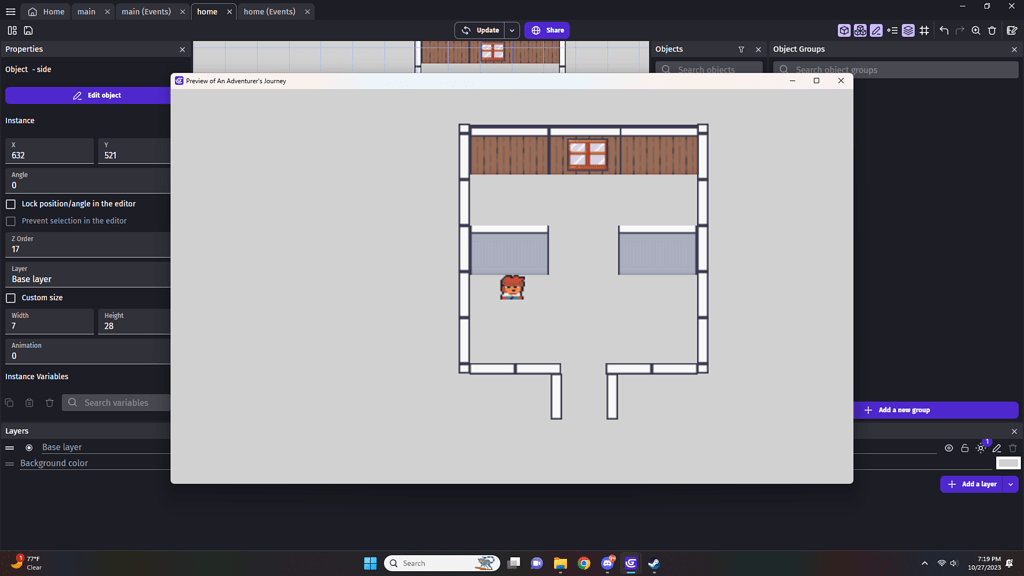The width and height of the screenshot is (1024, 576).
Task: Open the zoom tool icon
Action: click(976, 31)
